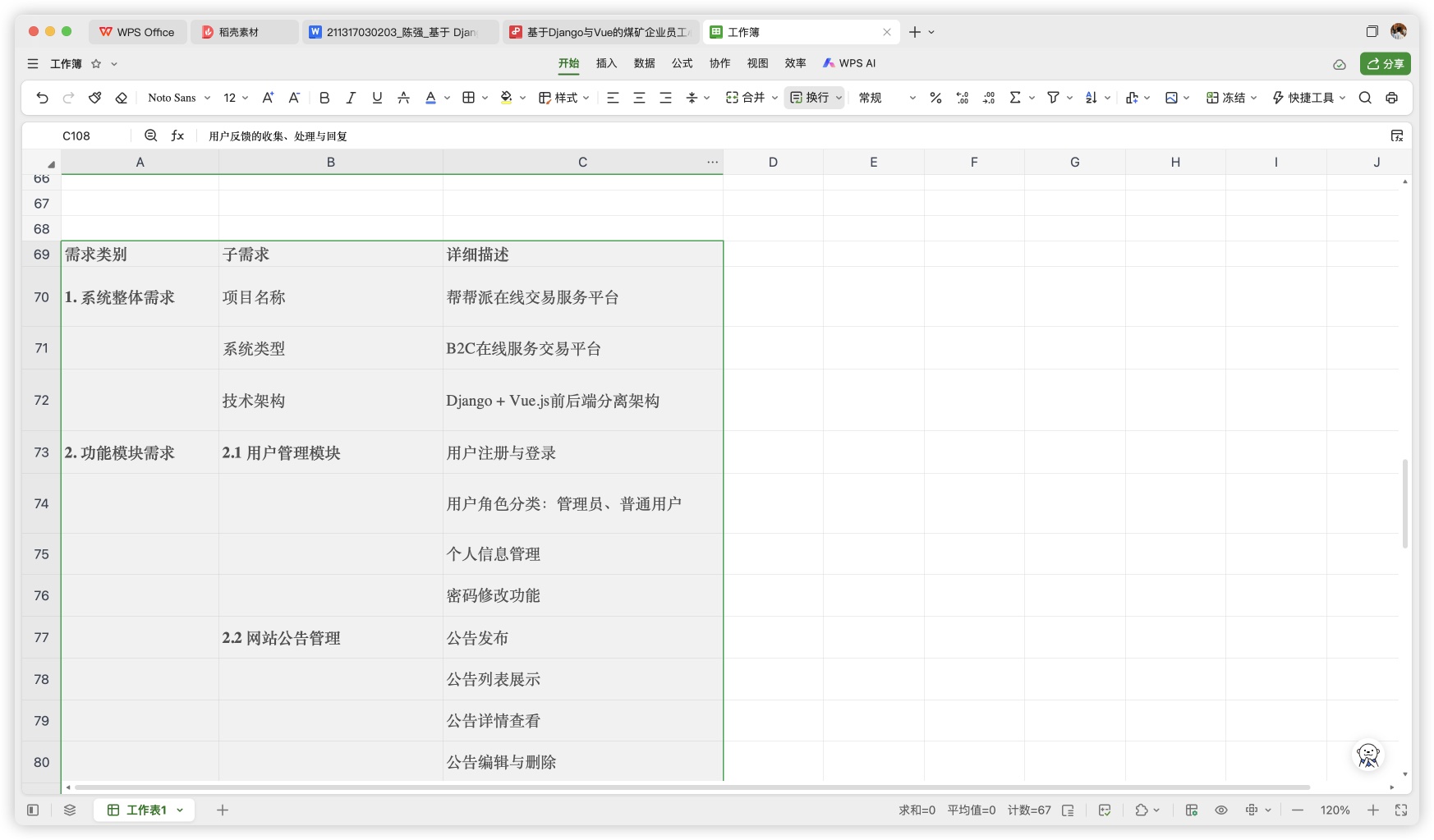Expand the 冻结 freeze panes dropdown
This screenshot has width=1434, height=840.
click(x=1254, y=98)
